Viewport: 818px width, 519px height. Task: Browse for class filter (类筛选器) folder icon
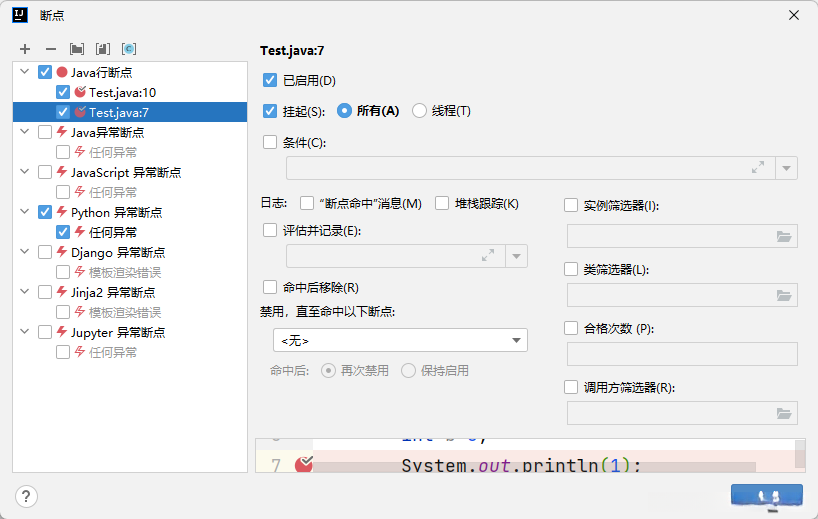click(x=784, y=295)
